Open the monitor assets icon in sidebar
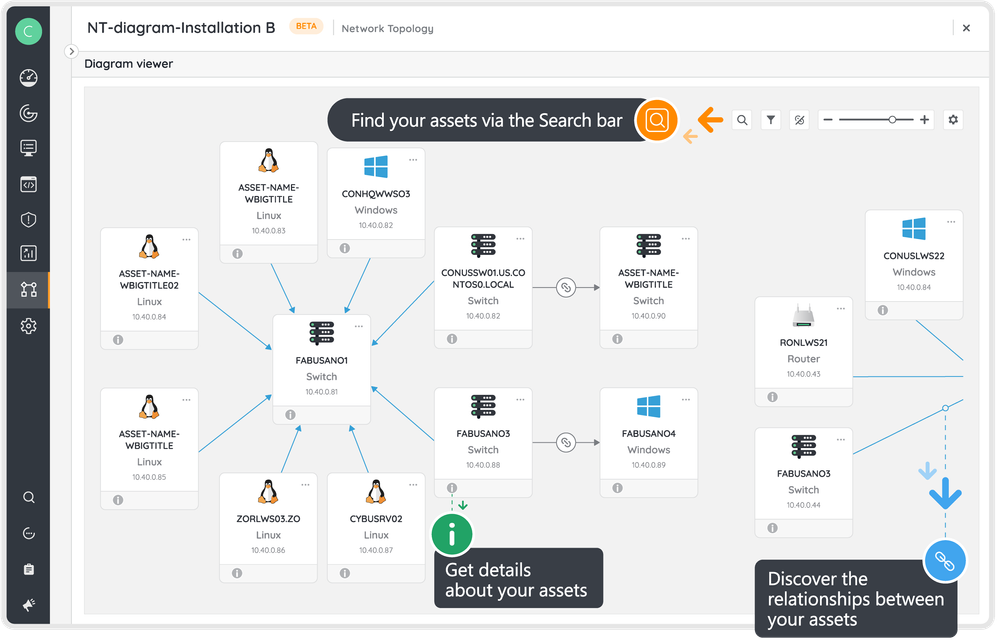The image size is (999, 641). tap(28, 148)
